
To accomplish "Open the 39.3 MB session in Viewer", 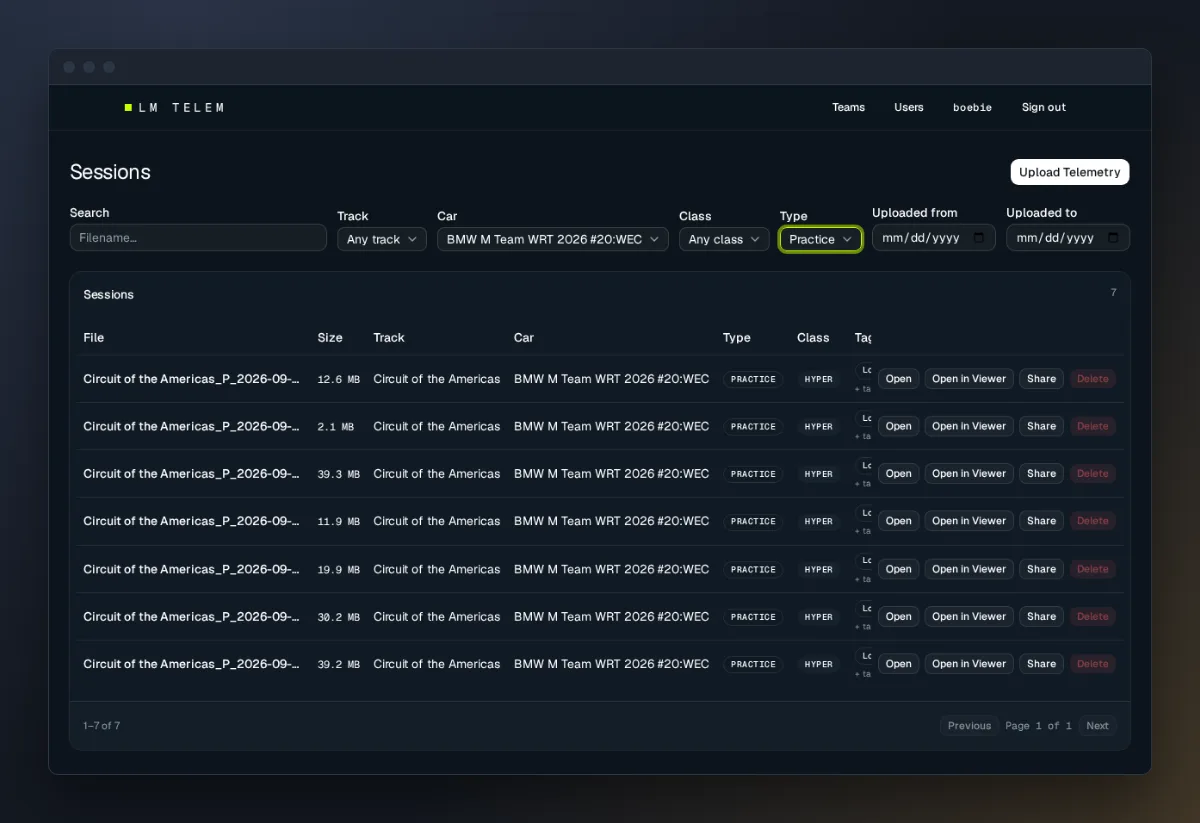I will (x=969, y=474).
